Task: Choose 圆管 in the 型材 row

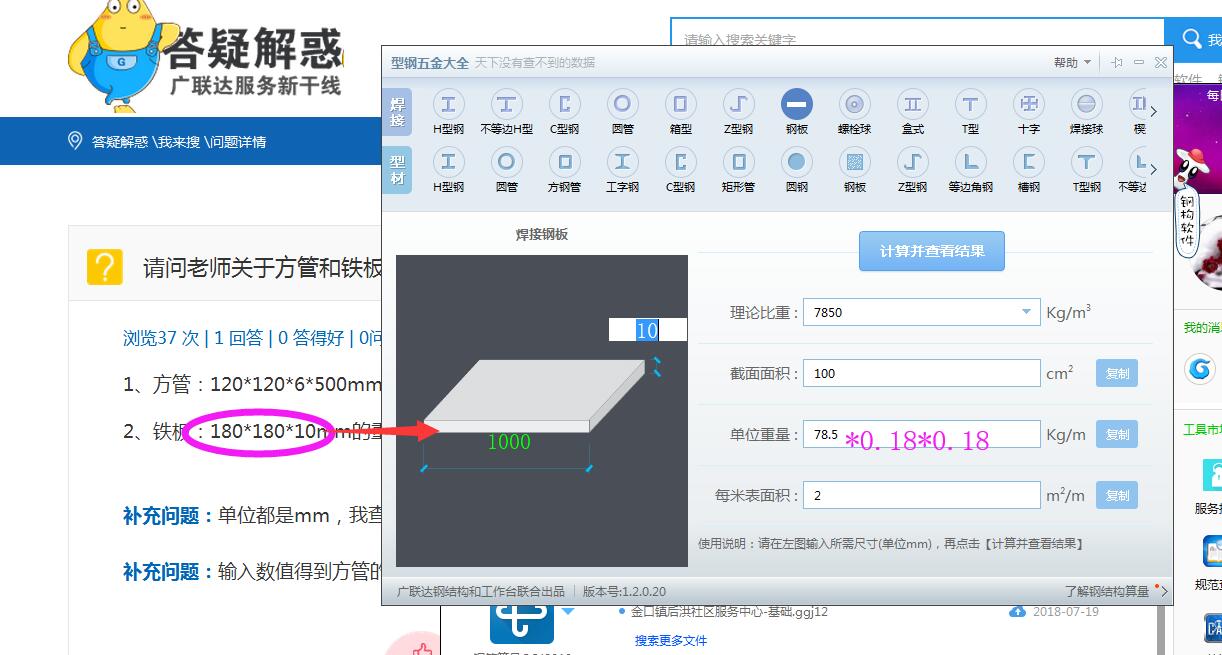Action: pyautogui.click(x=506, y=169)
